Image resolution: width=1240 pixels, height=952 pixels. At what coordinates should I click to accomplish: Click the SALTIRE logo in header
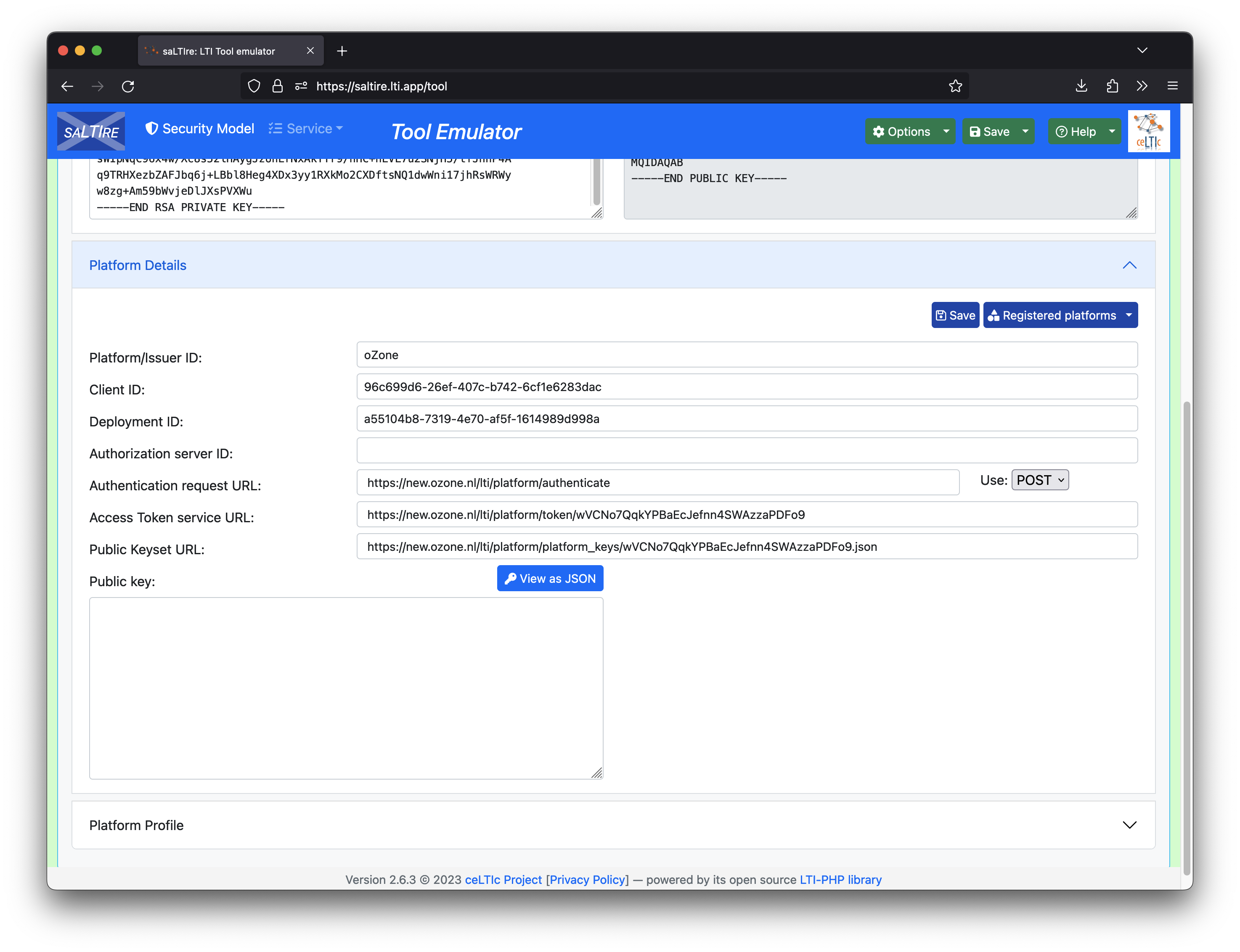(x=91, y=132)
